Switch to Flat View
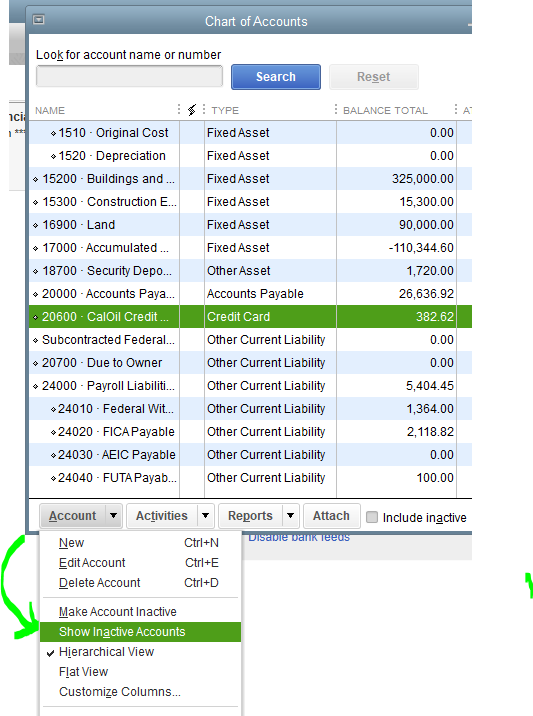This screenshot has width=533, height=716. [x=83, y=672]
